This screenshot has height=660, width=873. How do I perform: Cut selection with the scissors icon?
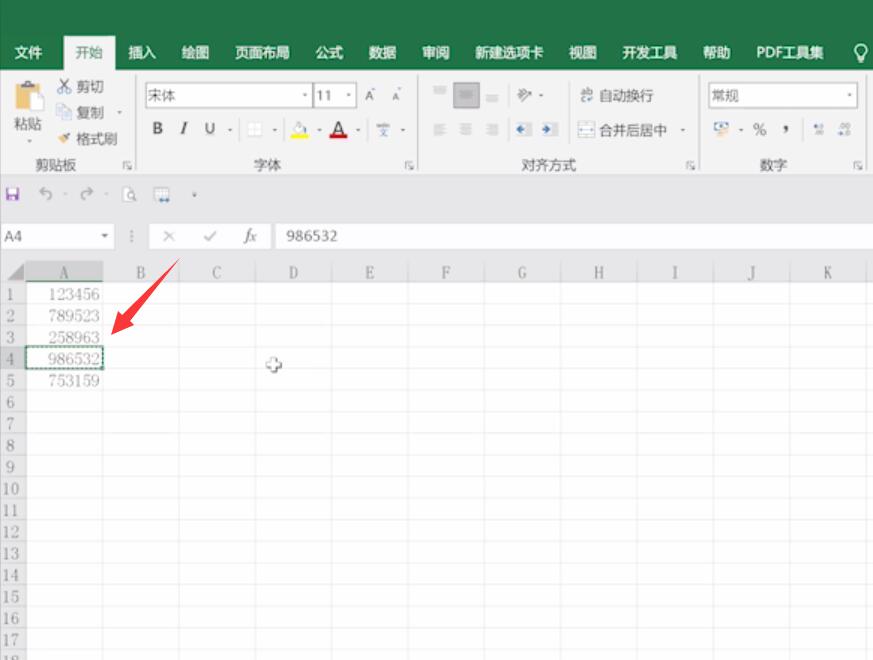(x=65, y=86)
